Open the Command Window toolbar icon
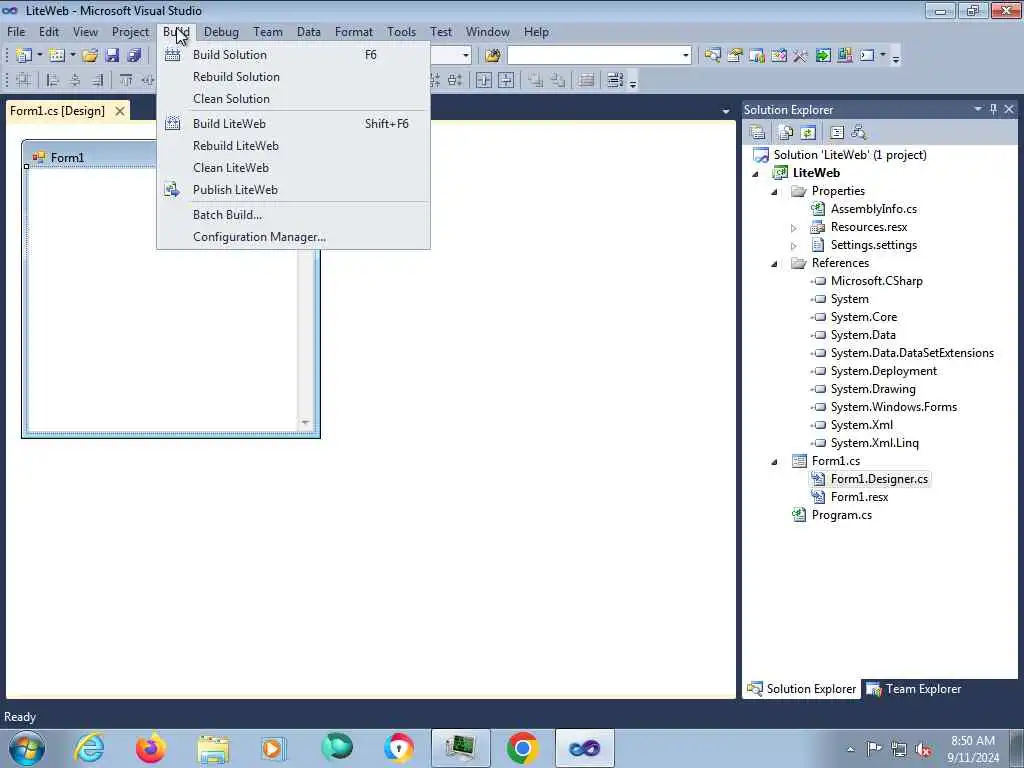This screenshot has height=768, width=1024. coord(867,56)
